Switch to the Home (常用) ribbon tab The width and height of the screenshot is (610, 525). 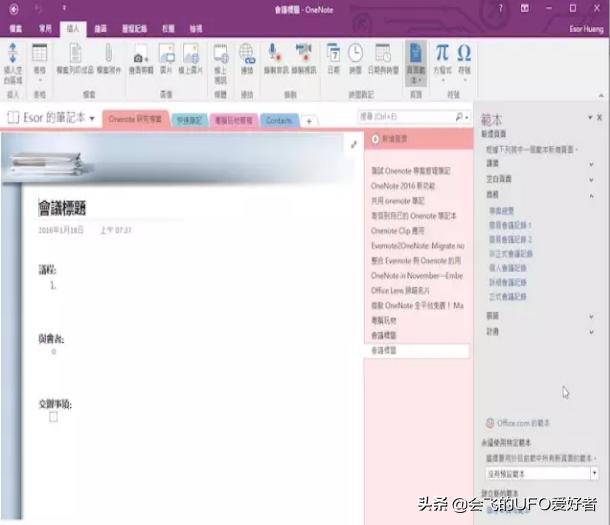pos(45,28)
